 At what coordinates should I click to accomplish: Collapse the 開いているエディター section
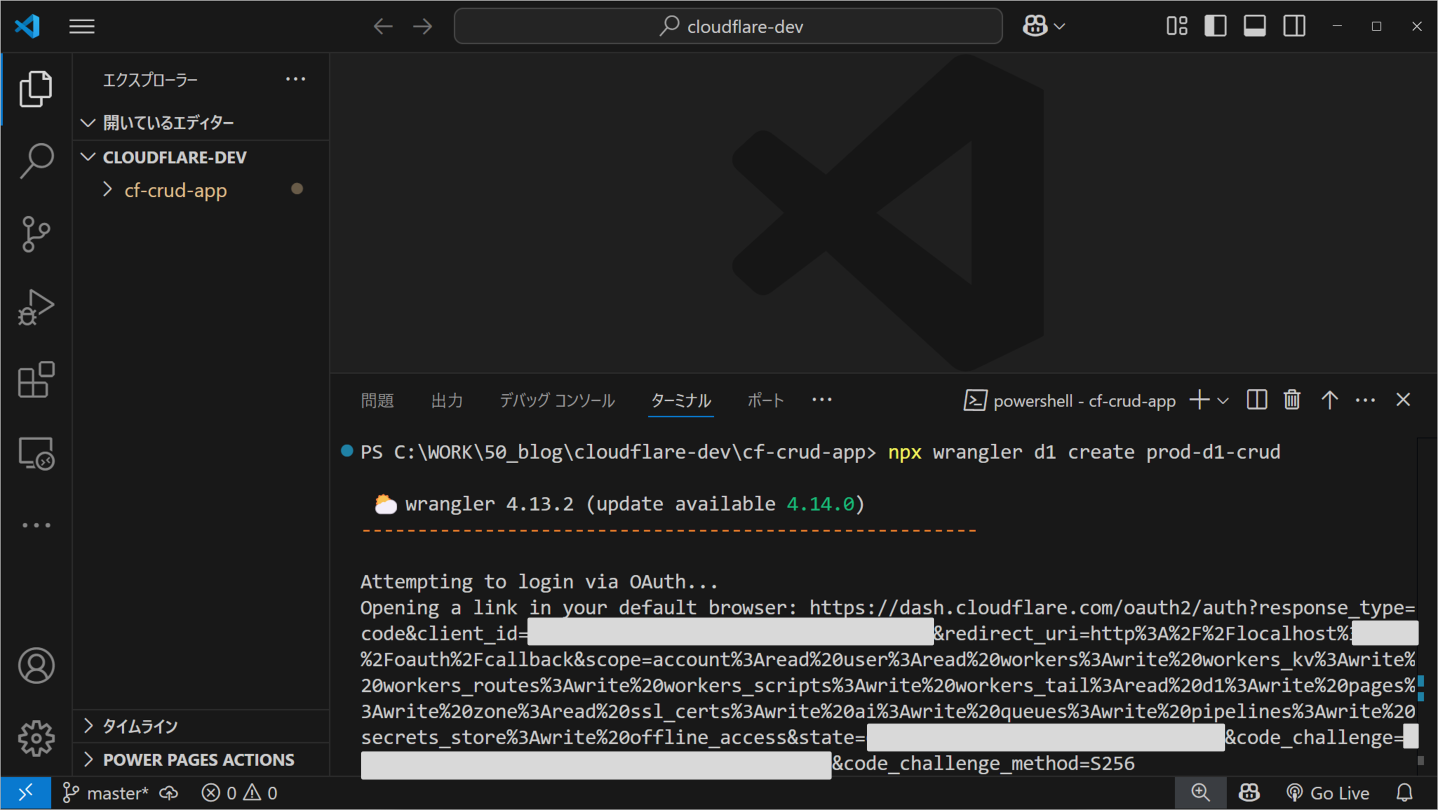pyautogui.click(x=201, y=123)
